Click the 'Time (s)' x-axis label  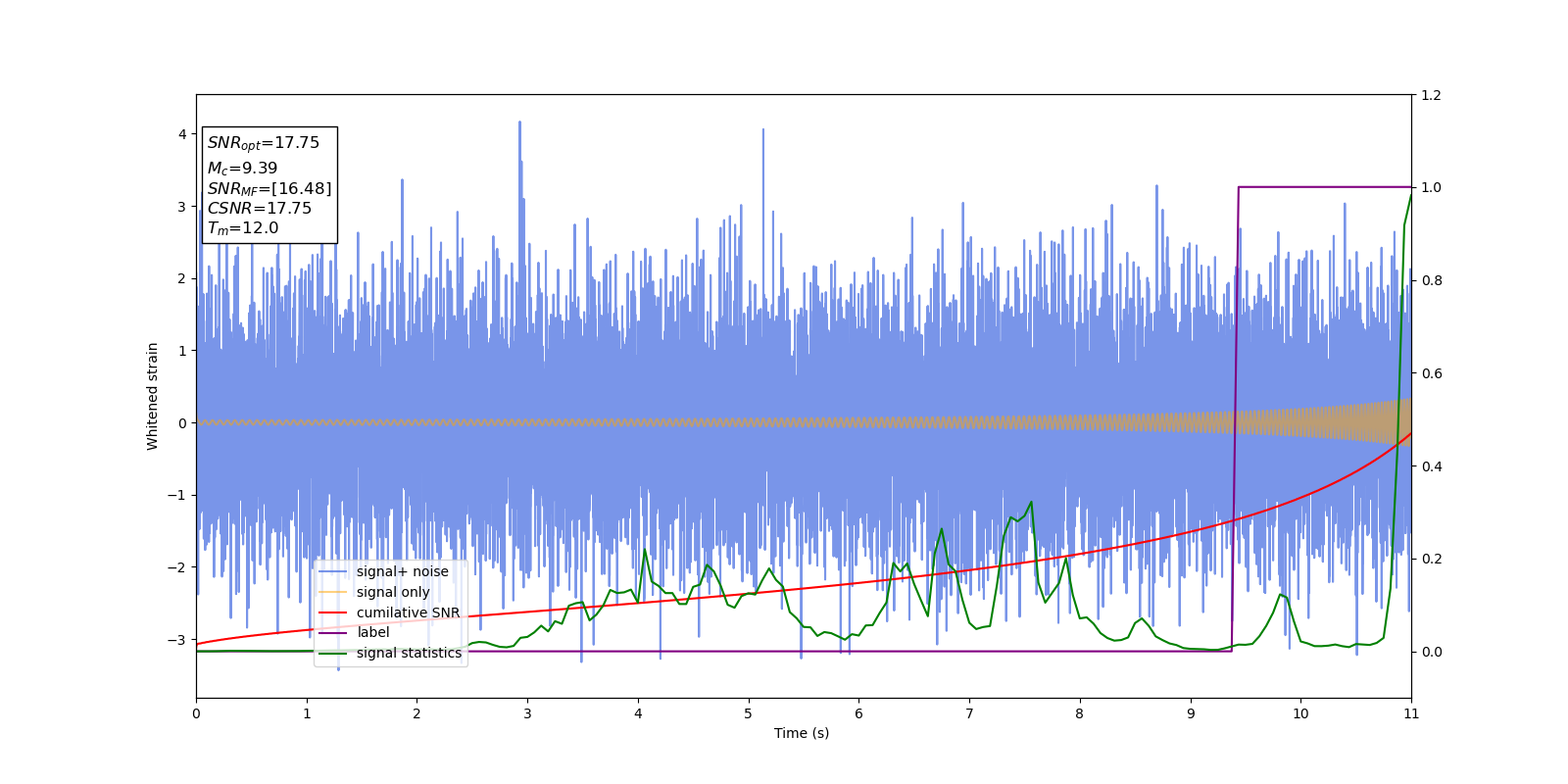[x=802, y=733]
